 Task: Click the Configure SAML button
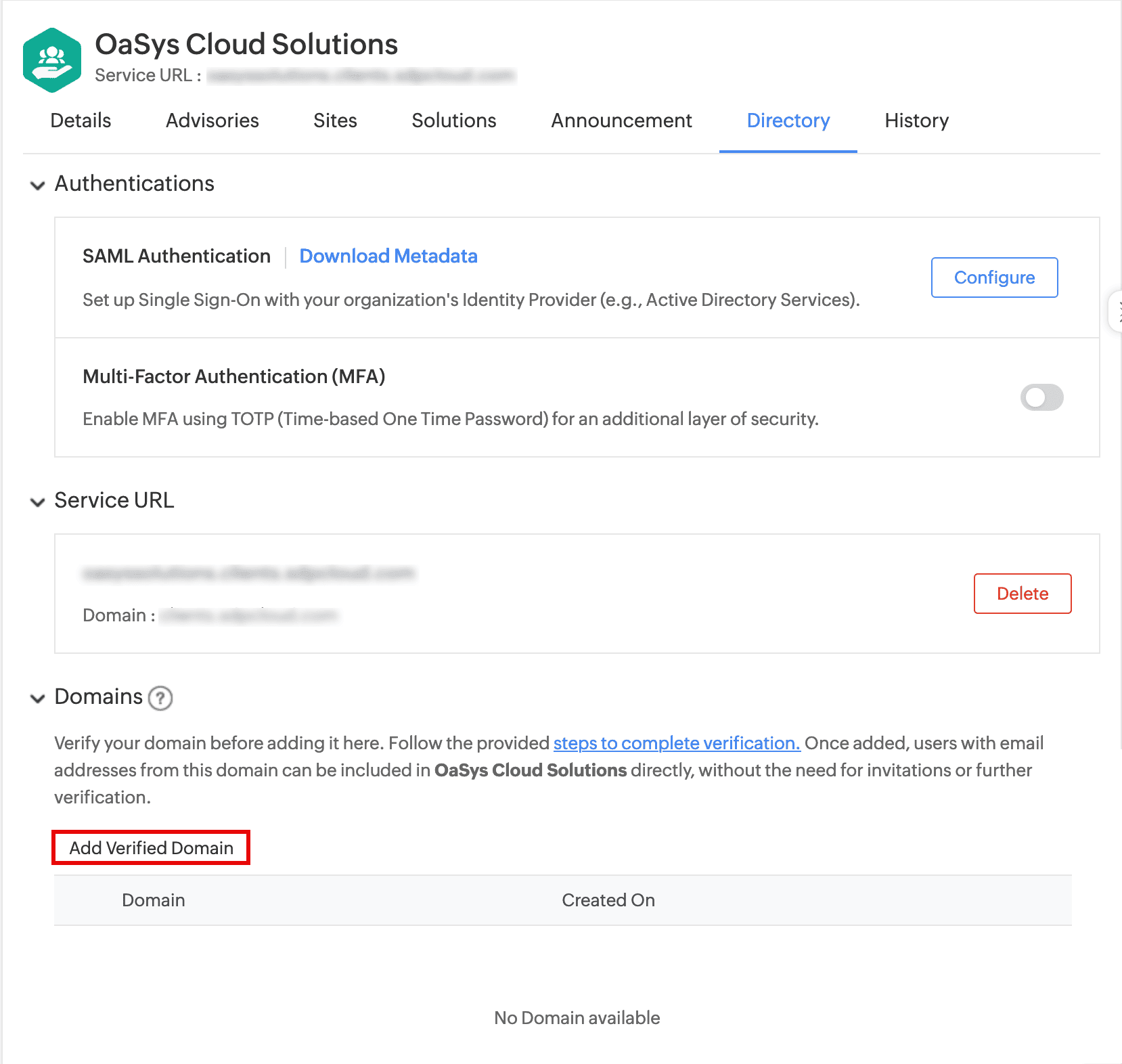[994, 278]
